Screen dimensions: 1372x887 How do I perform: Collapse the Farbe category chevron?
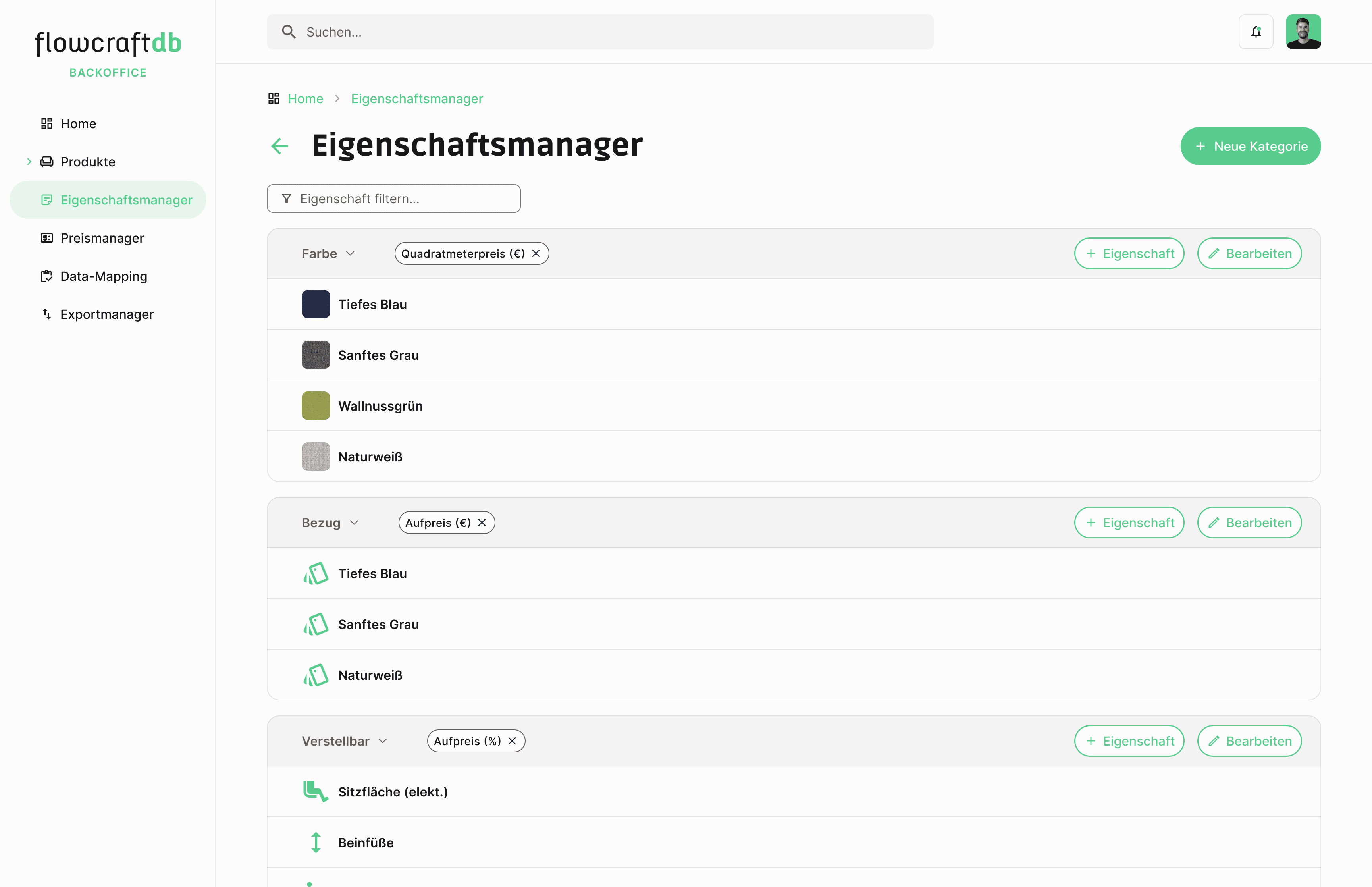point(350,253)
